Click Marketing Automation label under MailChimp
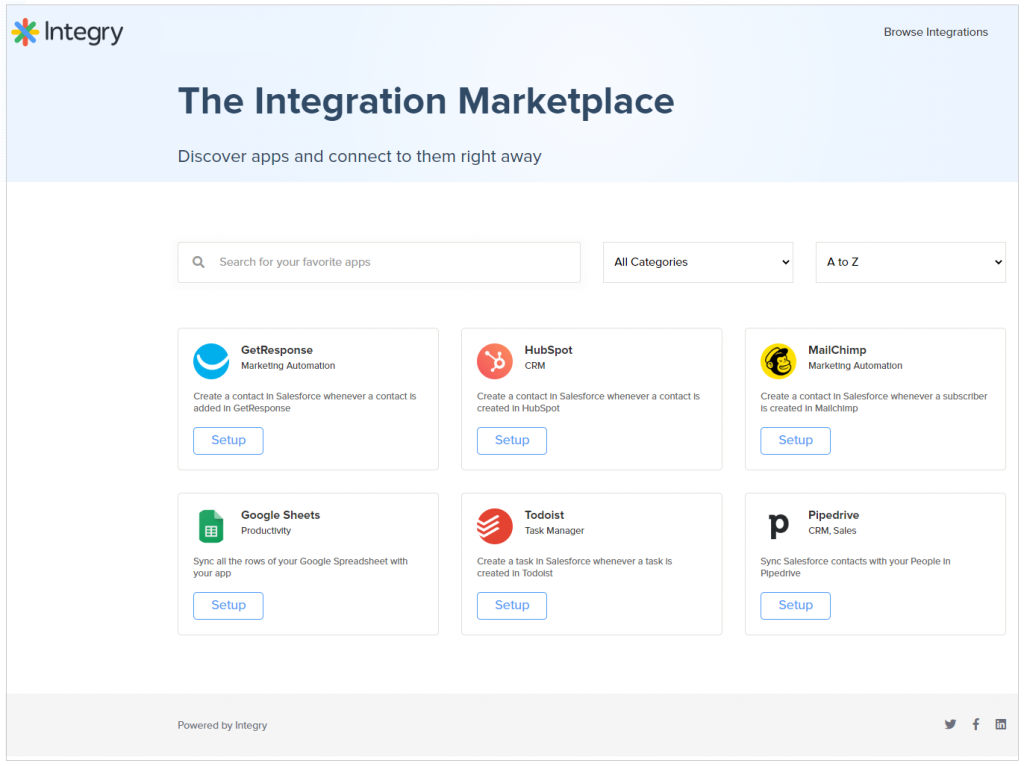Screen dimensions: 1024x766 [x=856, y=366]
